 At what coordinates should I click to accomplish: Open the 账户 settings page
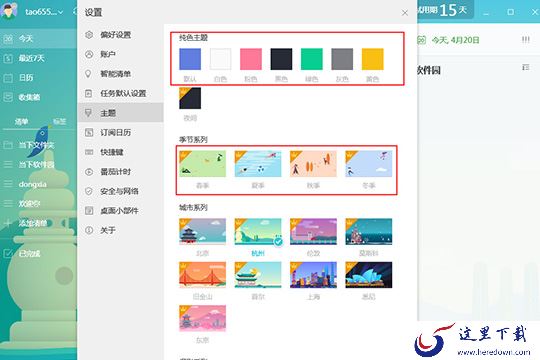tap(120, 54)
